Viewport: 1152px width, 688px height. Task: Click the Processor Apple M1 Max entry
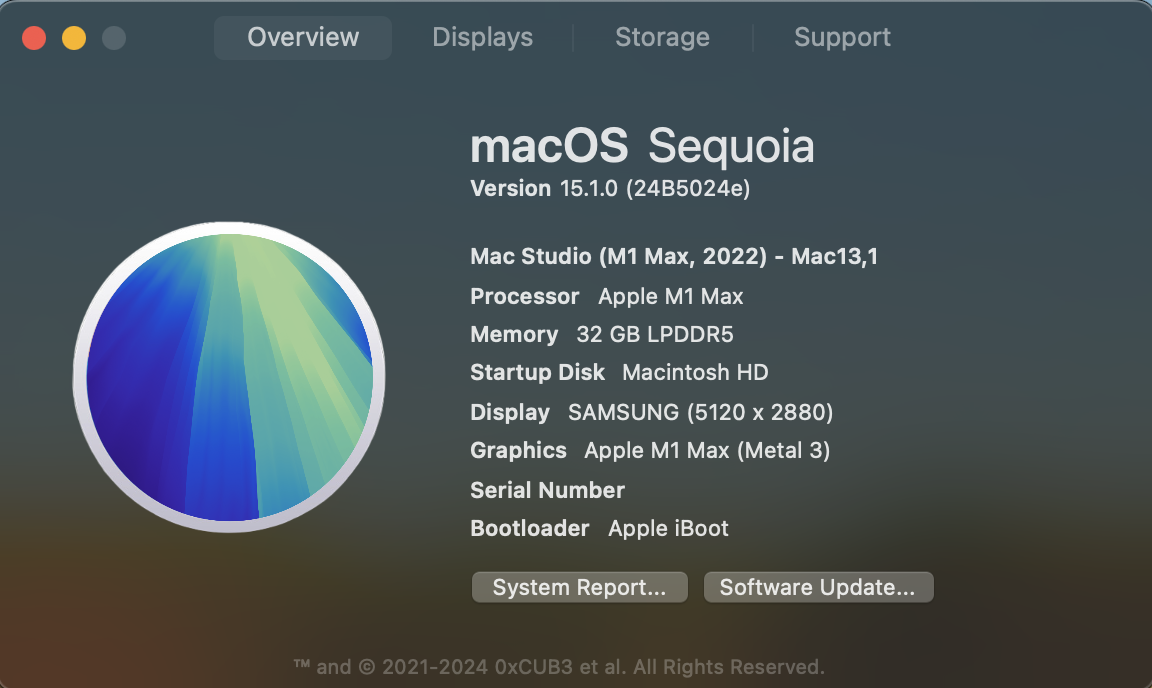607,297
